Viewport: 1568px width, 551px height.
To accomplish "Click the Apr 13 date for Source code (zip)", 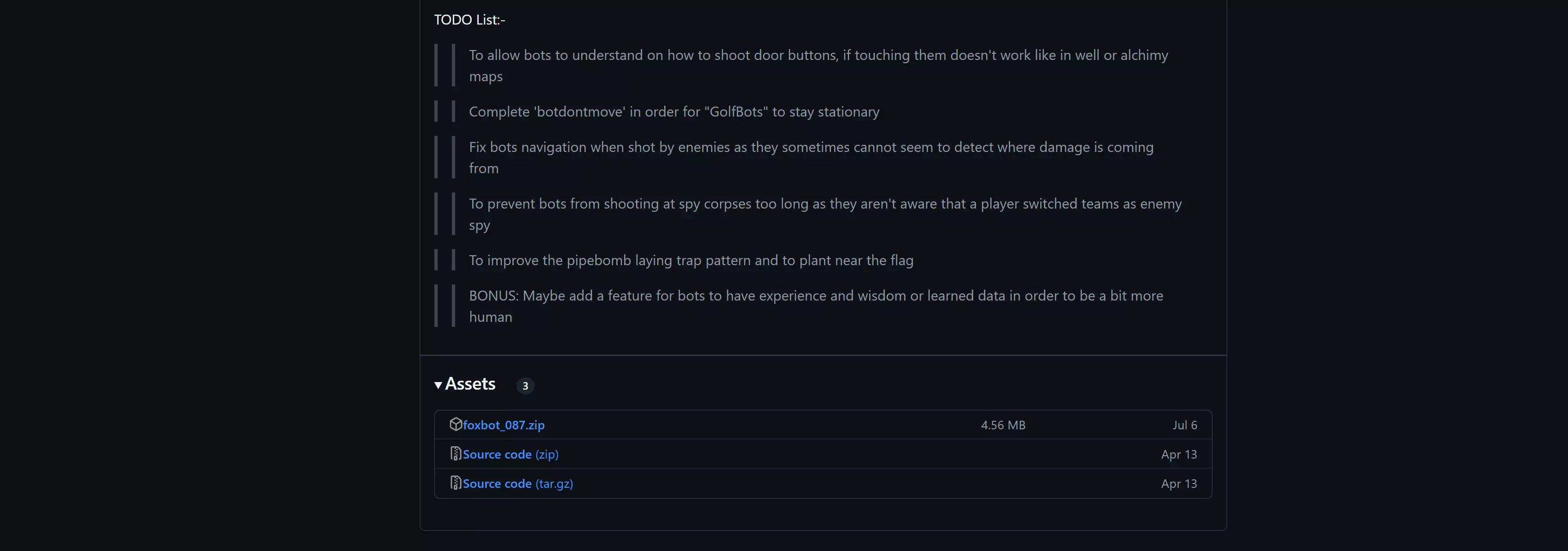I will pos(1178,454).
